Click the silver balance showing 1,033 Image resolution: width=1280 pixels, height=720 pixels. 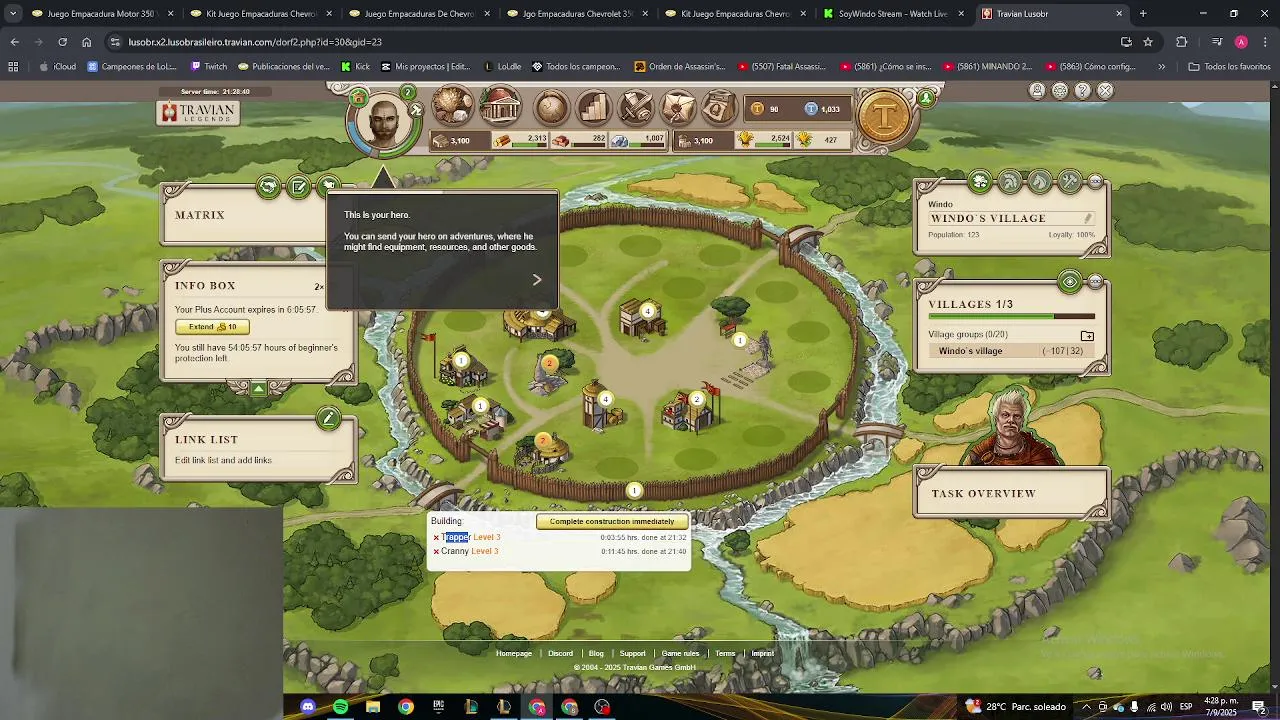pyautogui.click(x=822, y=109)
